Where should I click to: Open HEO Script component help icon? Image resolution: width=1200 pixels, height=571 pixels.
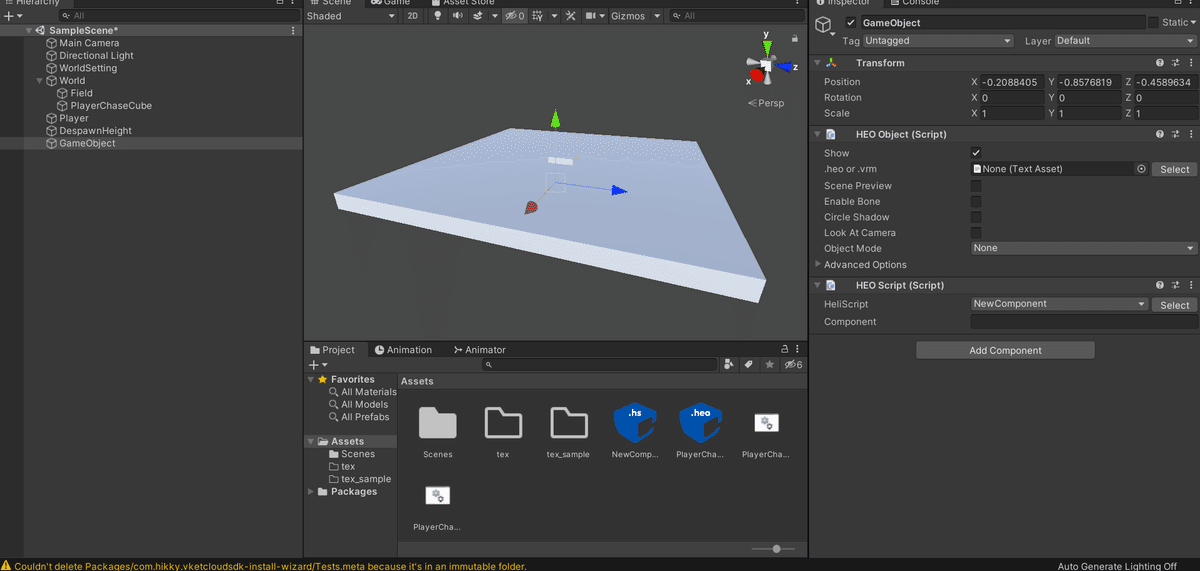1160,285
